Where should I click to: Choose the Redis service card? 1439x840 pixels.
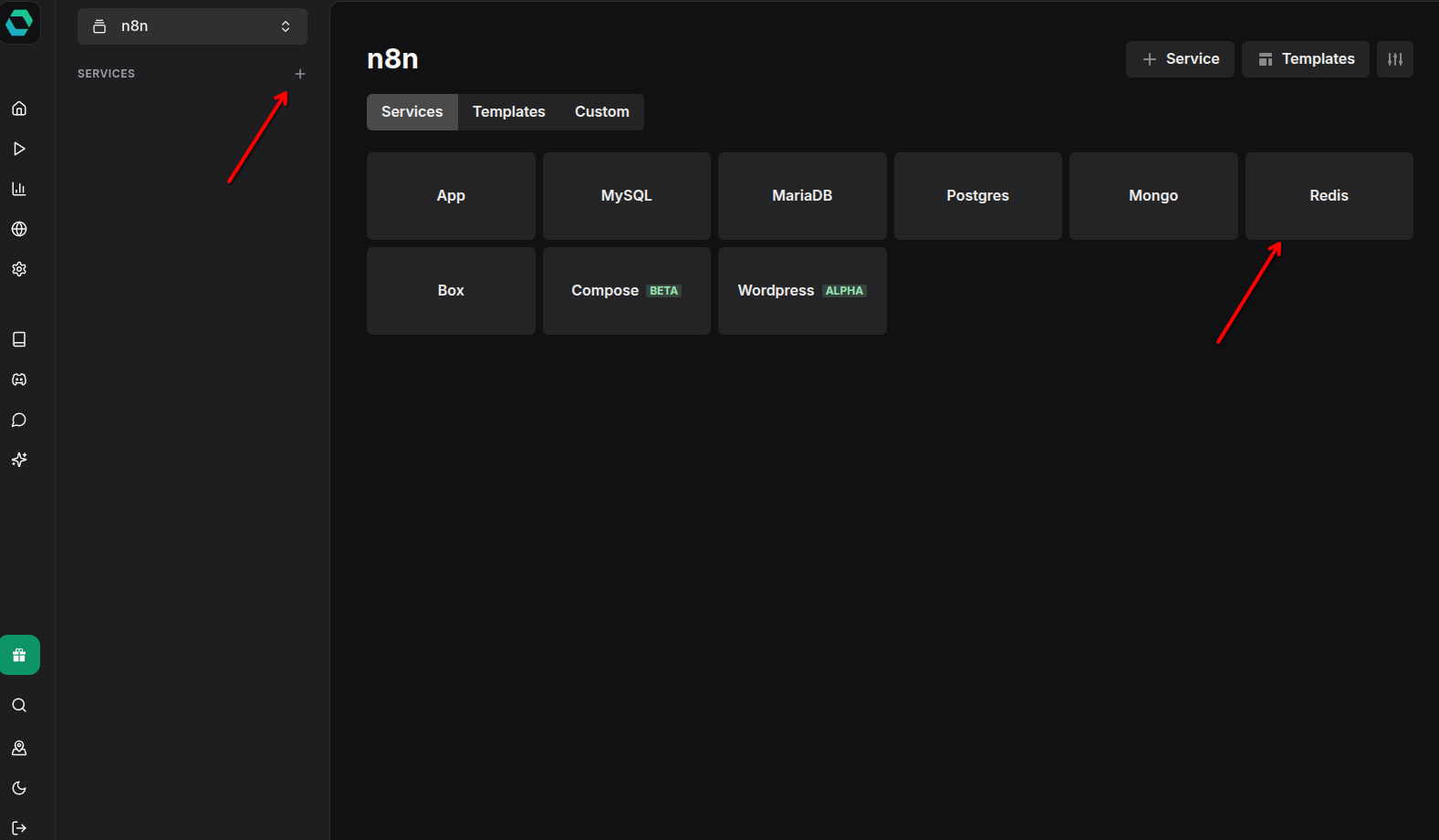click(1330, 196)
